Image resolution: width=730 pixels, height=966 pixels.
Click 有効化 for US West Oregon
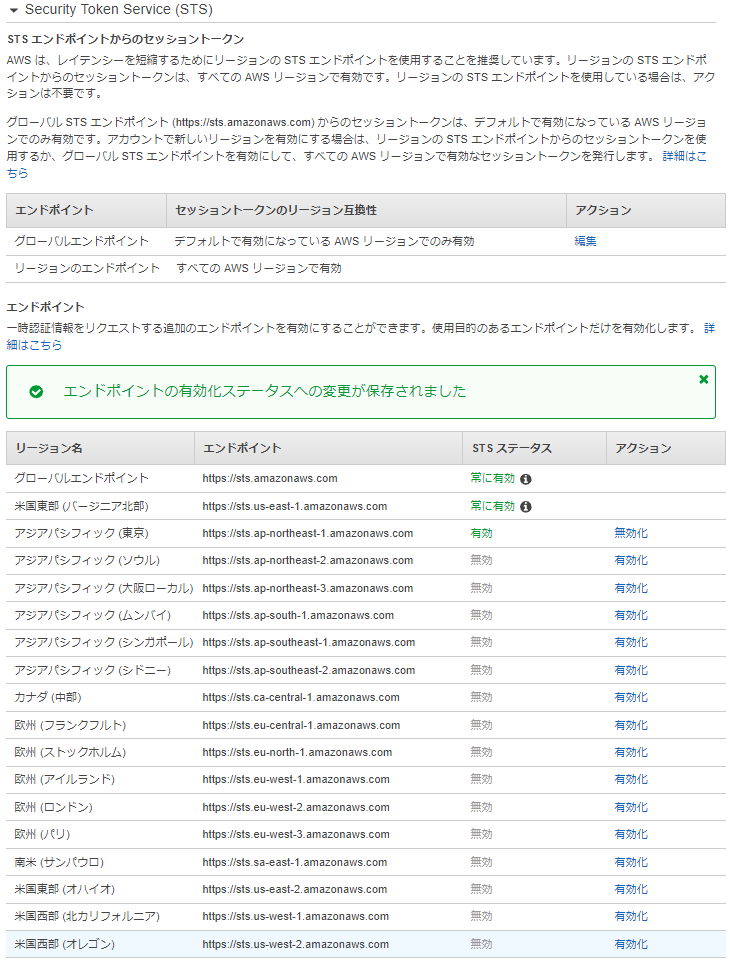tap(631, 944)
